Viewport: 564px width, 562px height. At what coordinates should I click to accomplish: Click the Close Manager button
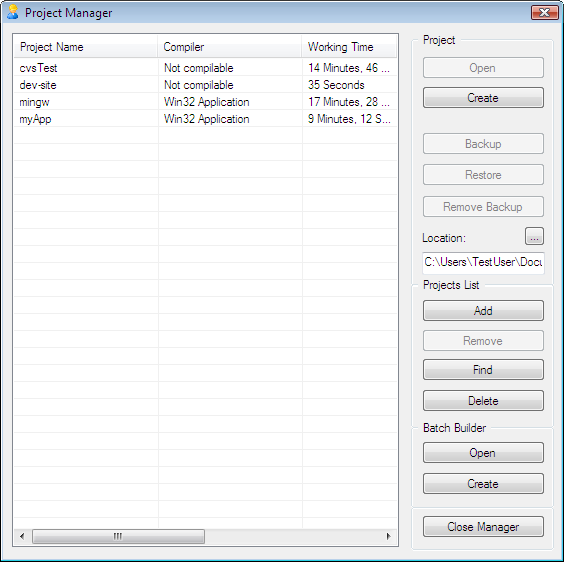[483, 527]
